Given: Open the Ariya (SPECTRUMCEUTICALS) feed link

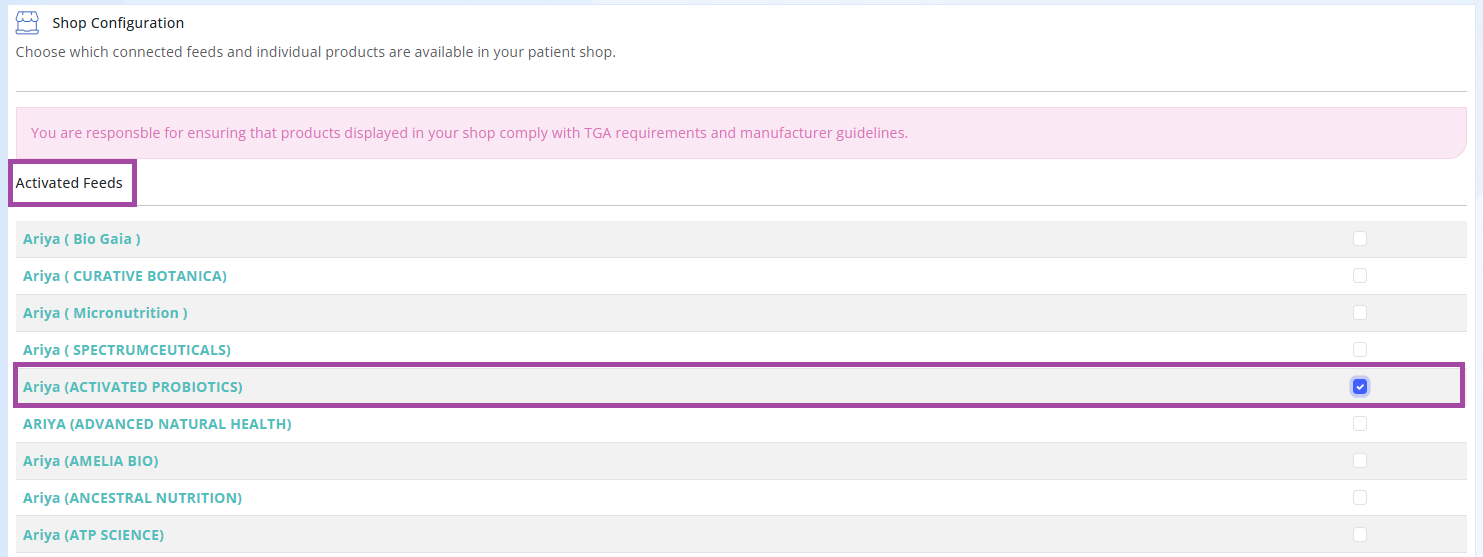Looking at the screenshot, I should [x=127, y=350].
